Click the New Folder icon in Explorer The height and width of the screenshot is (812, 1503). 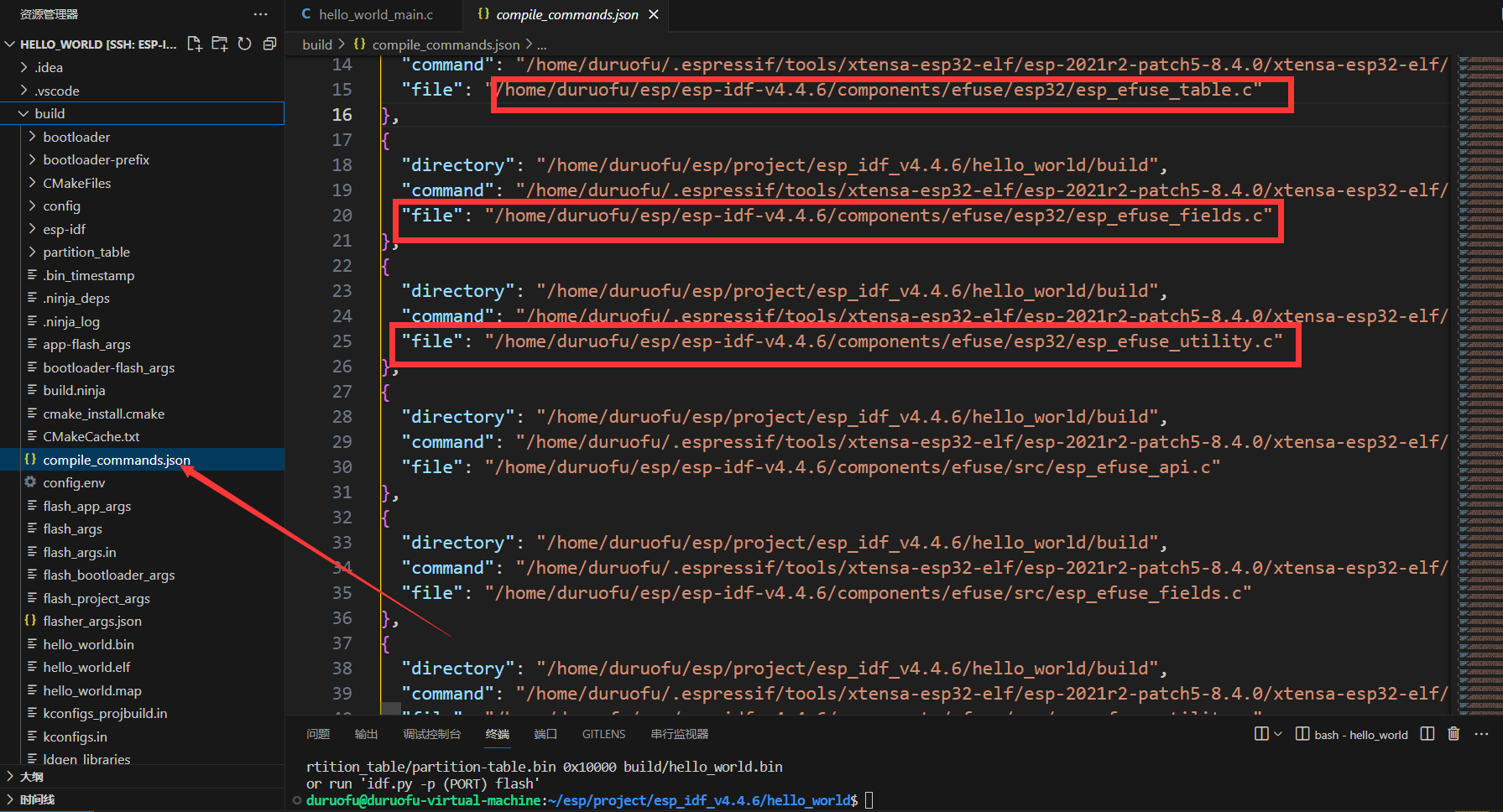(x=220, y=44)
